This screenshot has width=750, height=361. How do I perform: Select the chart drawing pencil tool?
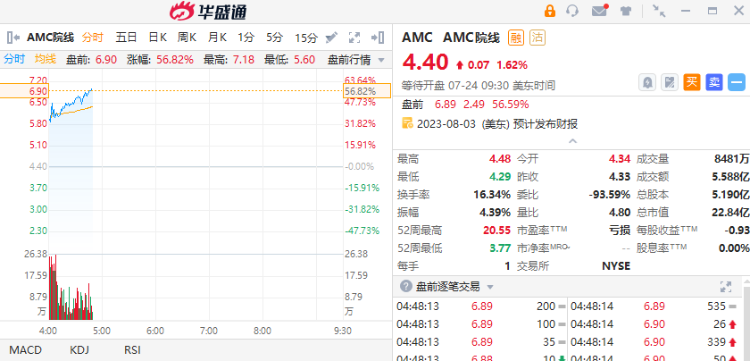331,37
